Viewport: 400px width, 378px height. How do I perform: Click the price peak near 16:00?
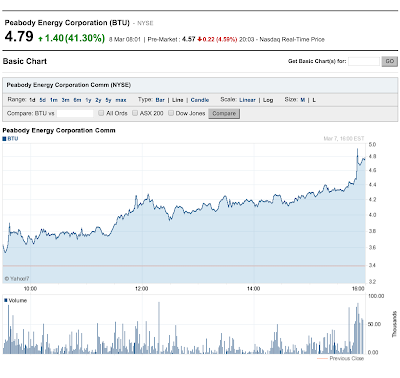pos(357,149)
